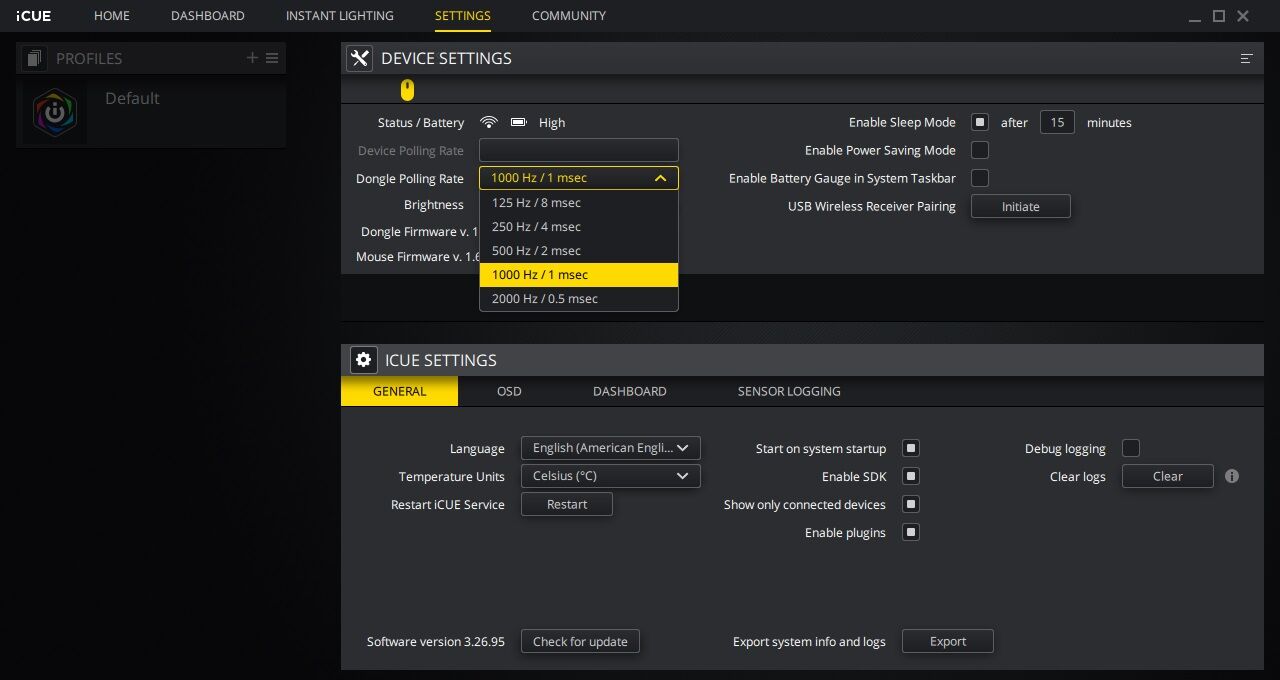Toggle Enable Power Saving Mode checkbox
Screen dimensions: 1280x680
(x=980, y=150)
